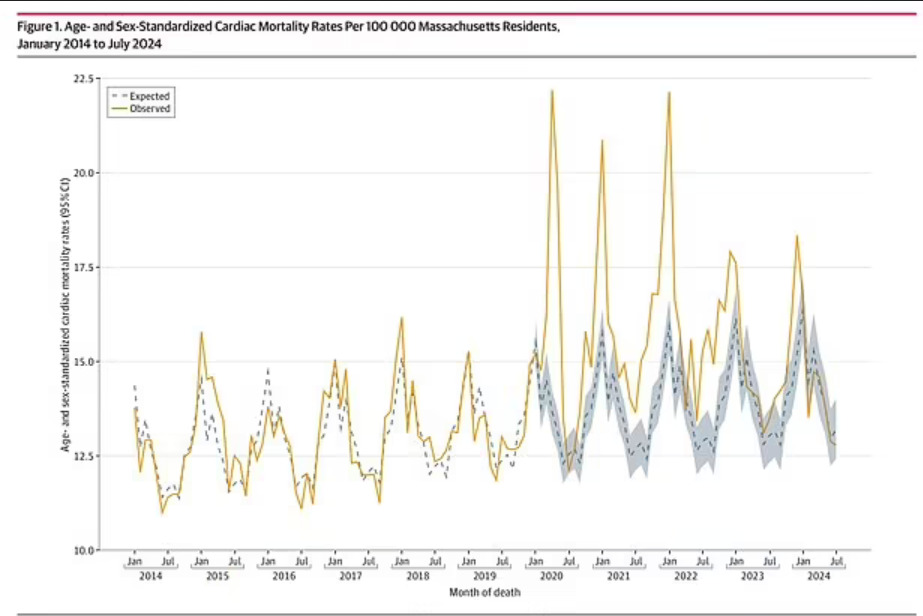
Task: Click the observed peak in early 2021
Action: coord(602,141)
